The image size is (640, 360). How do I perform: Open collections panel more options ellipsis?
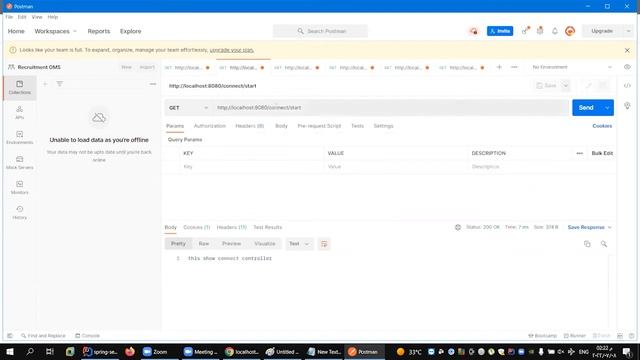(x=153, y=84)
